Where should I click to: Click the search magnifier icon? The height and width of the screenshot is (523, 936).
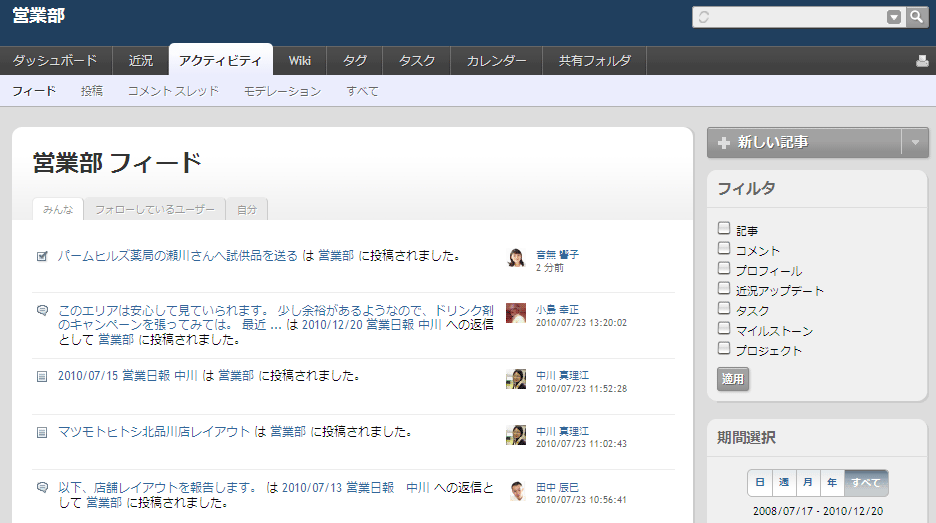click(916, 17)
